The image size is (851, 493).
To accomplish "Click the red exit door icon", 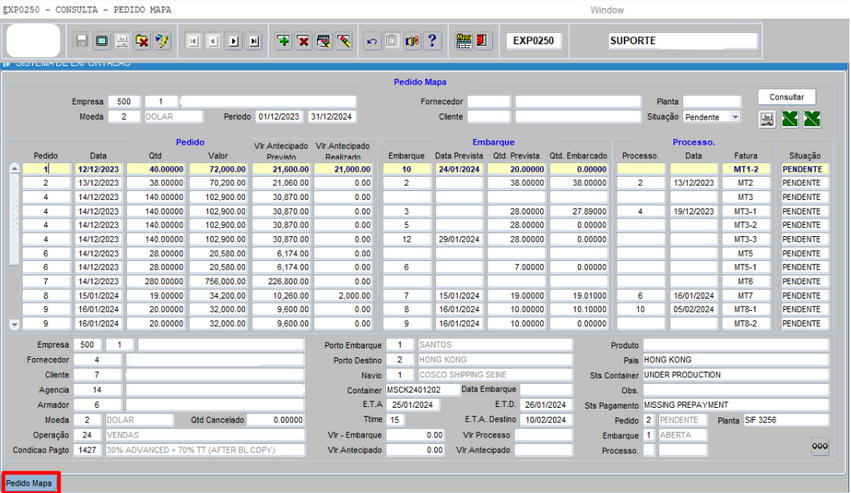I will (x=481, y=41).
